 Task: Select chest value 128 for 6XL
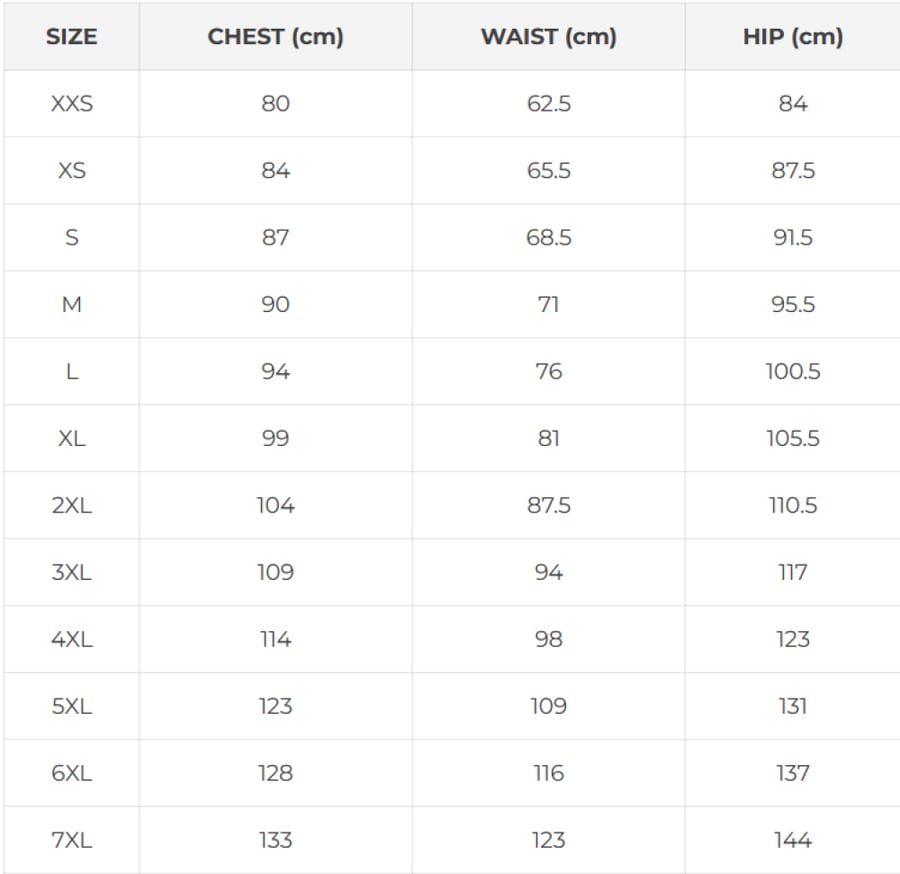pos(276,773)
